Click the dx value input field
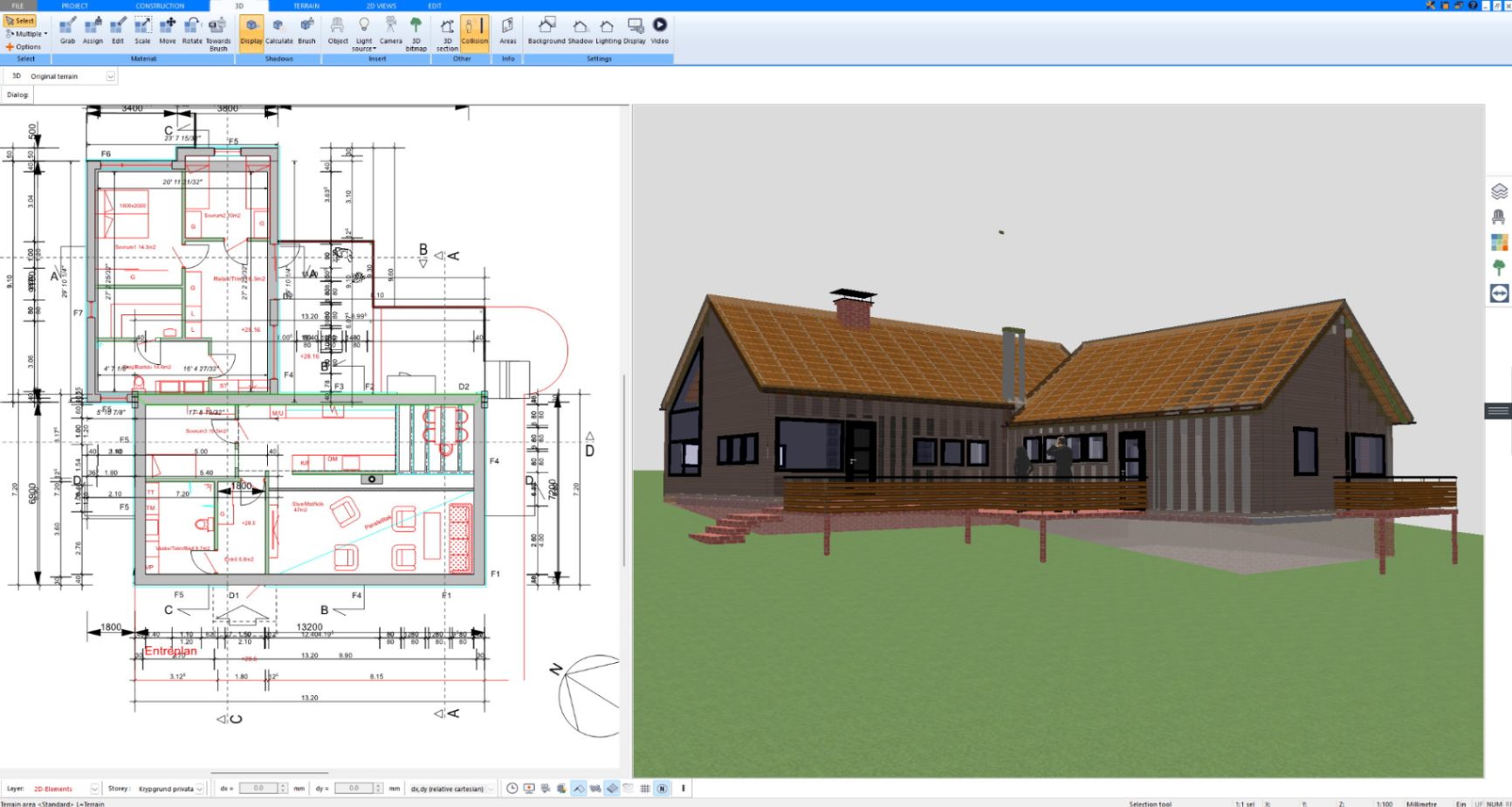The width and height of the screenshot is (1512, 807). coord(258,789)
